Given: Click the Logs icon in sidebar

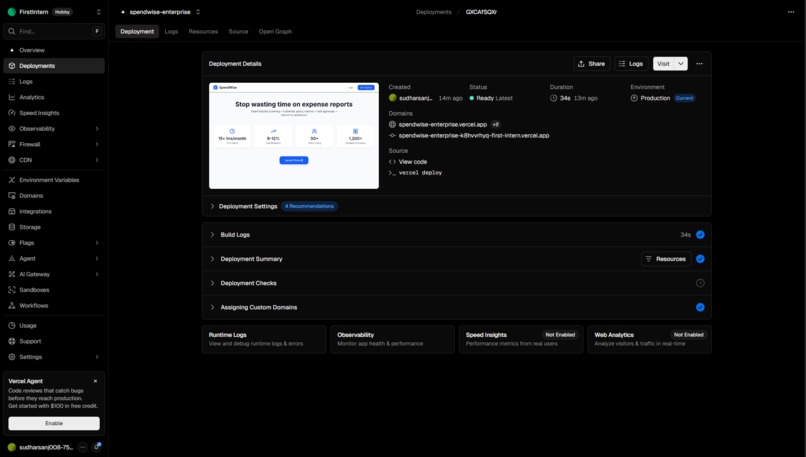Looking at the screenshot, I should pos(12,81).
